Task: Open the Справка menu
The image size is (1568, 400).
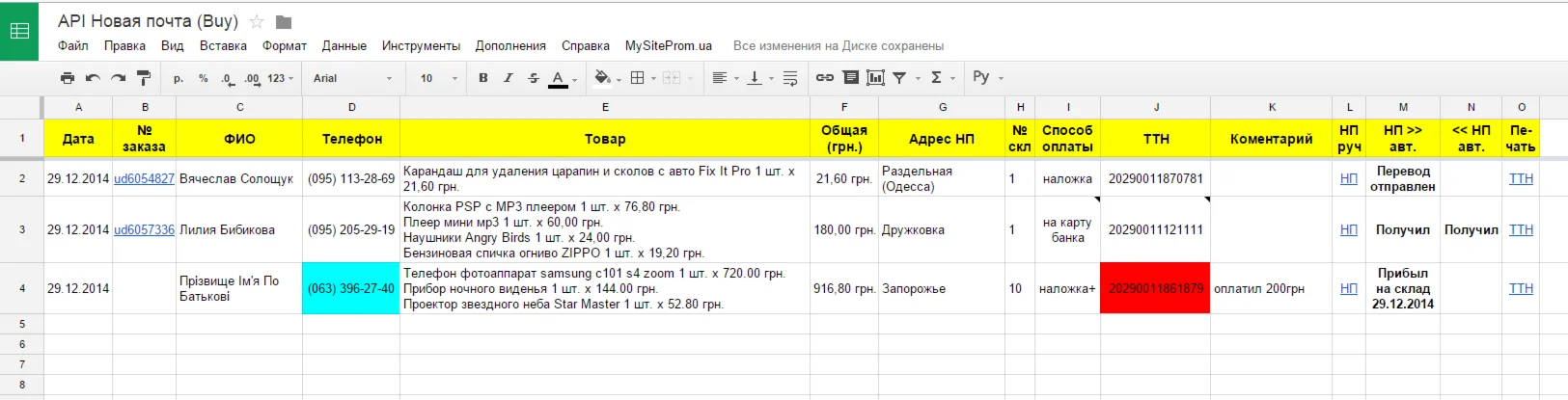Action: click(586, 45)
